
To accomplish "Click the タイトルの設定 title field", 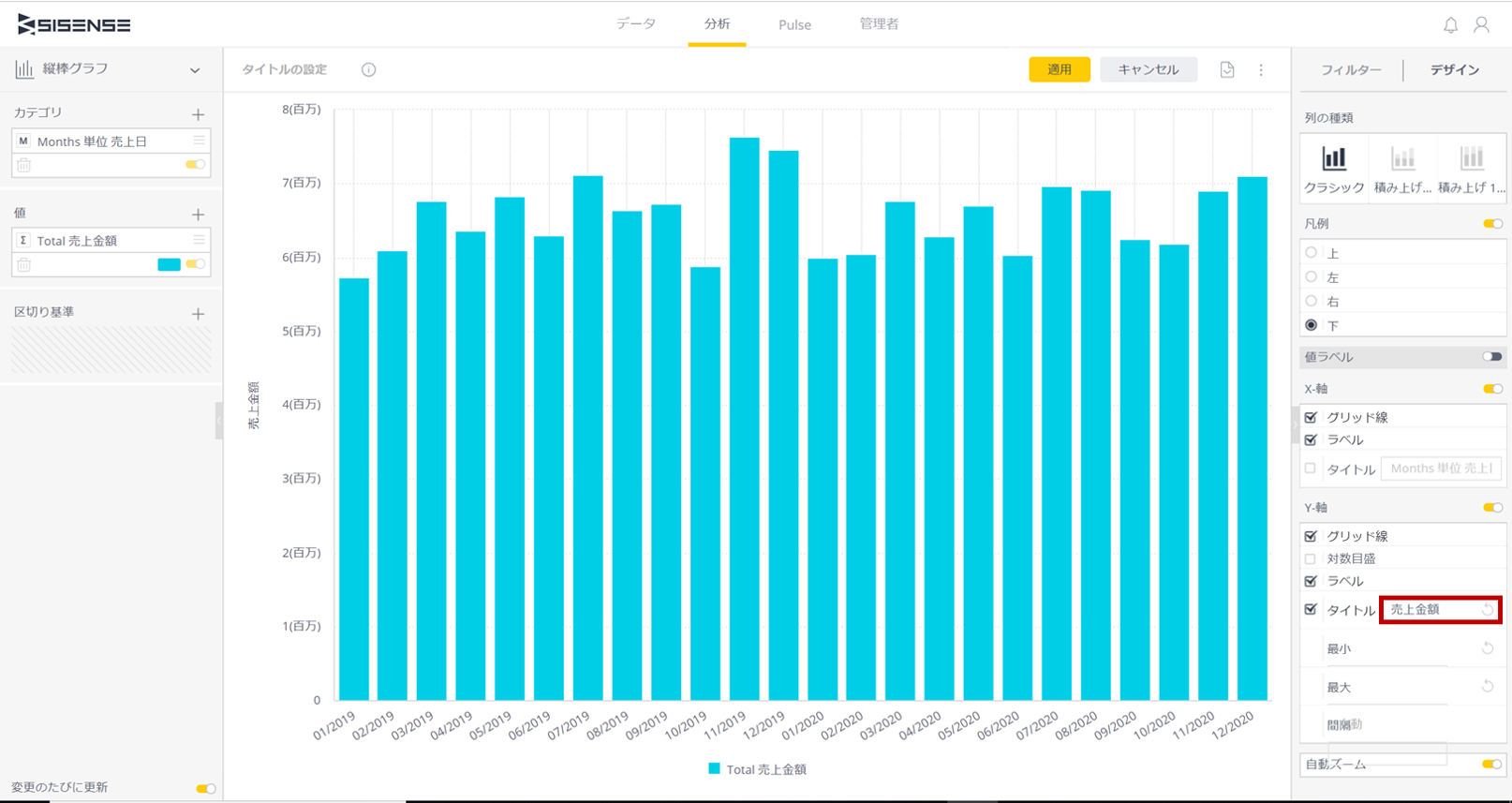I will pyautogui.click(x=285, y=69).
